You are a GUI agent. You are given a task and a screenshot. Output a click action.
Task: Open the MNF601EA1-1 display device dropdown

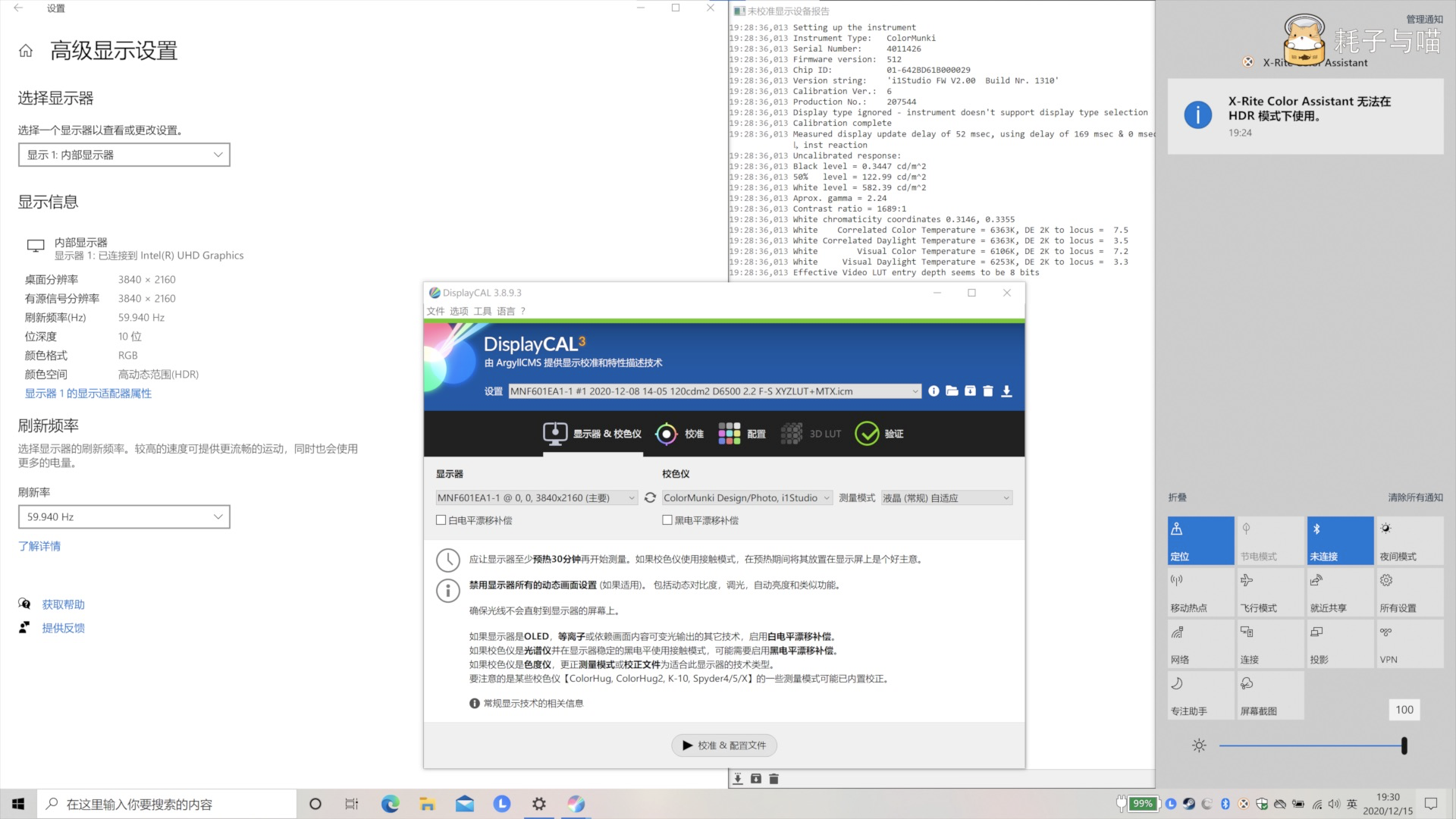(537, 498)
